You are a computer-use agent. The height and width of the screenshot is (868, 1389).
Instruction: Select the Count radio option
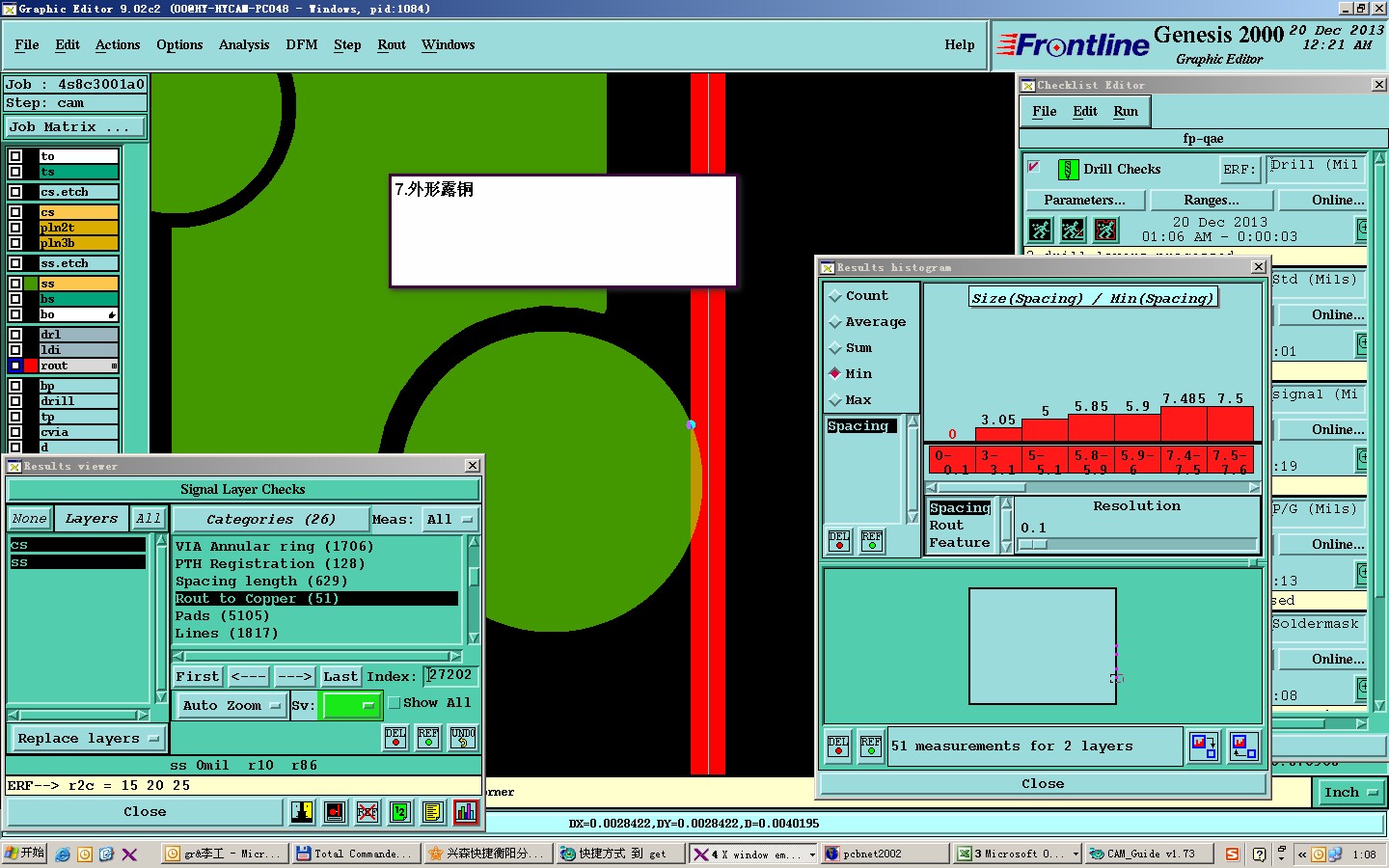835,296
